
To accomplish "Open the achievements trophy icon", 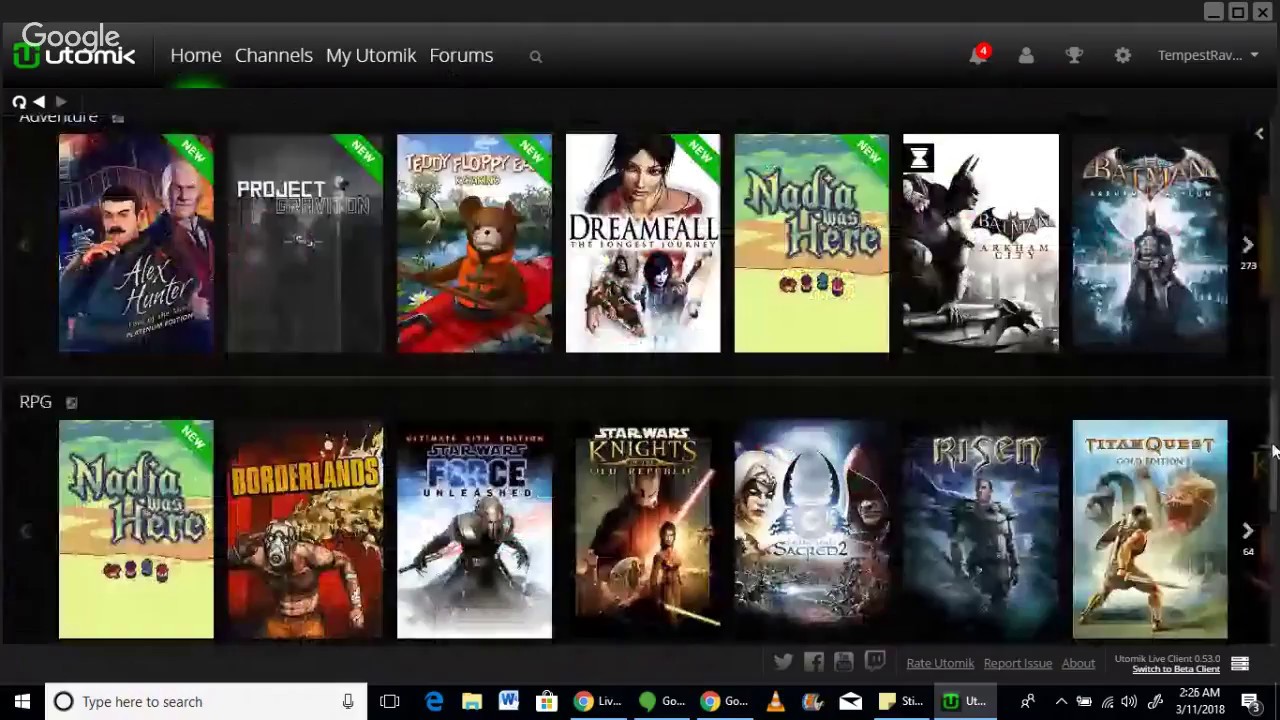I will (x=1074, y=56).
